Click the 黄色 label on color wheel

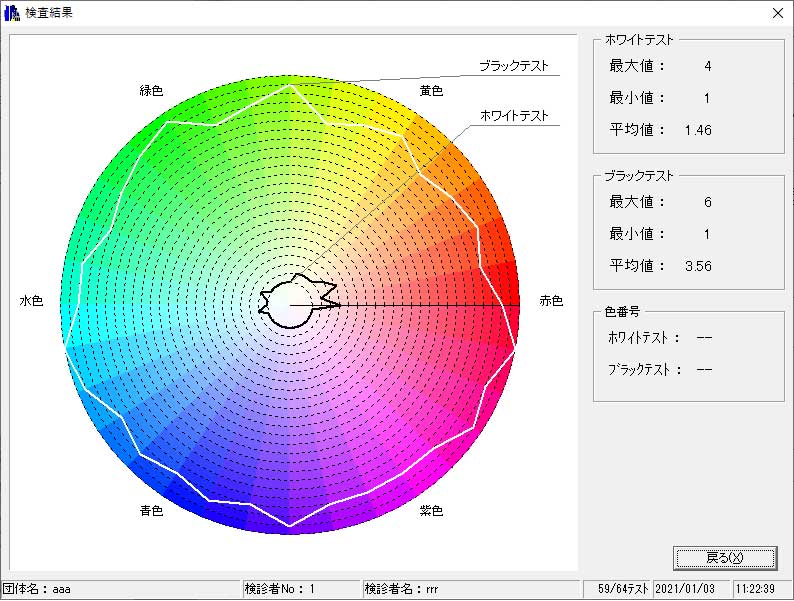431,91
